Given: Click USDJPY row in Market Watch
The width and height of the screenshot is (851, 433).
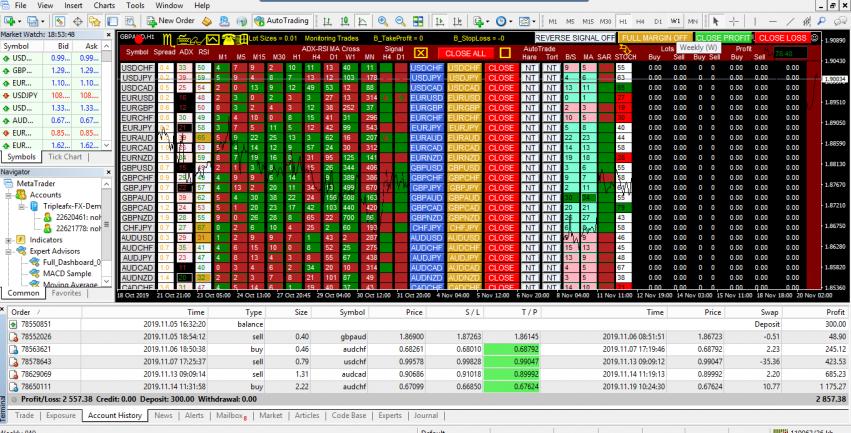Looking at the screenshot, I should pos(52,95).
